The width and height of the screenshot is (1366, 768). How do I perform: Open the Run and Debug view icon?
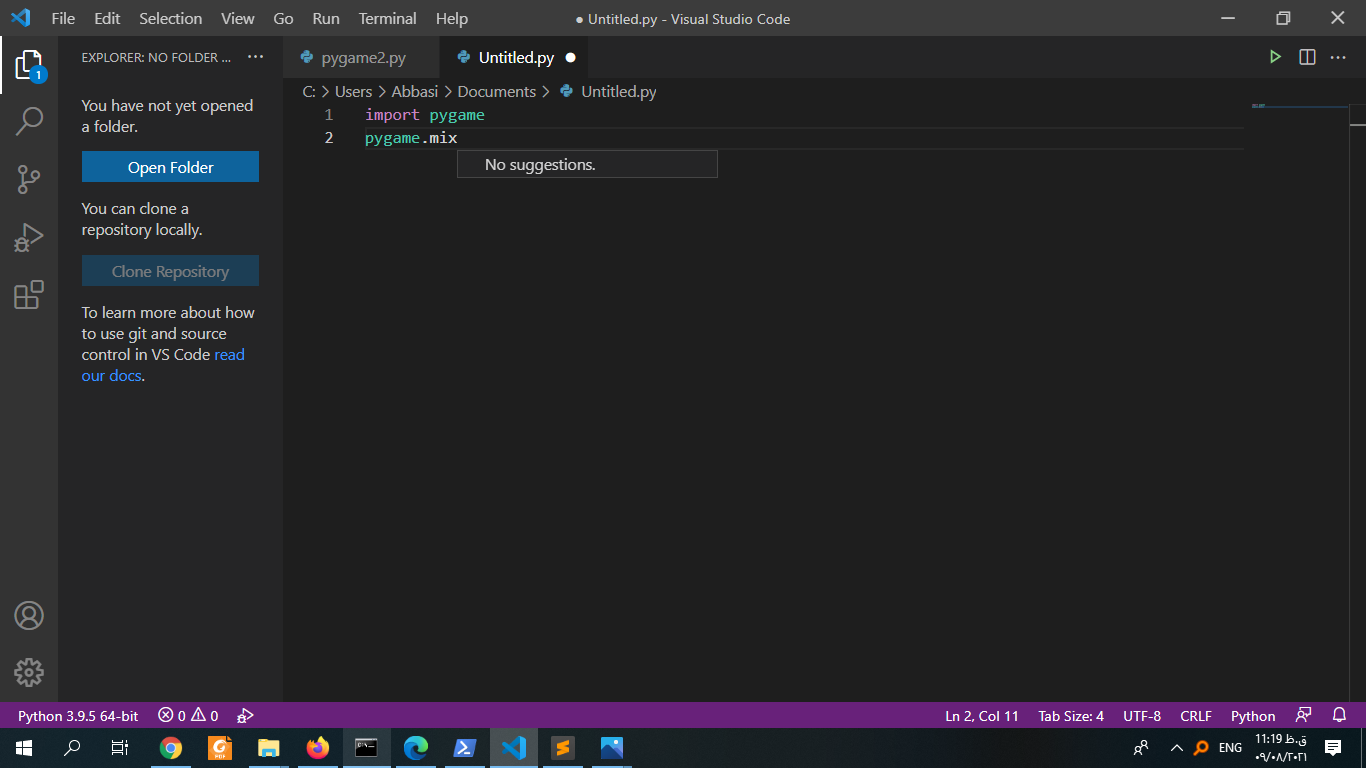coord(29,238)
